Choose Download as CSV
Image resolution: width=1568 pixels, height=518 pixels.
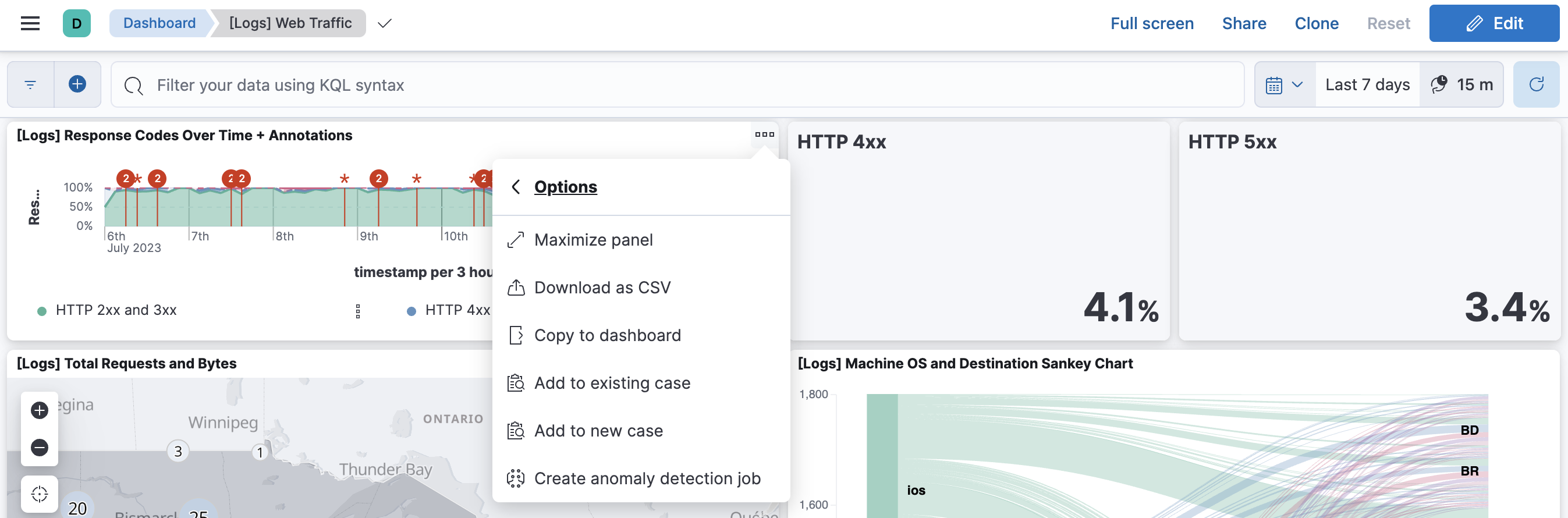pos(641,288)
